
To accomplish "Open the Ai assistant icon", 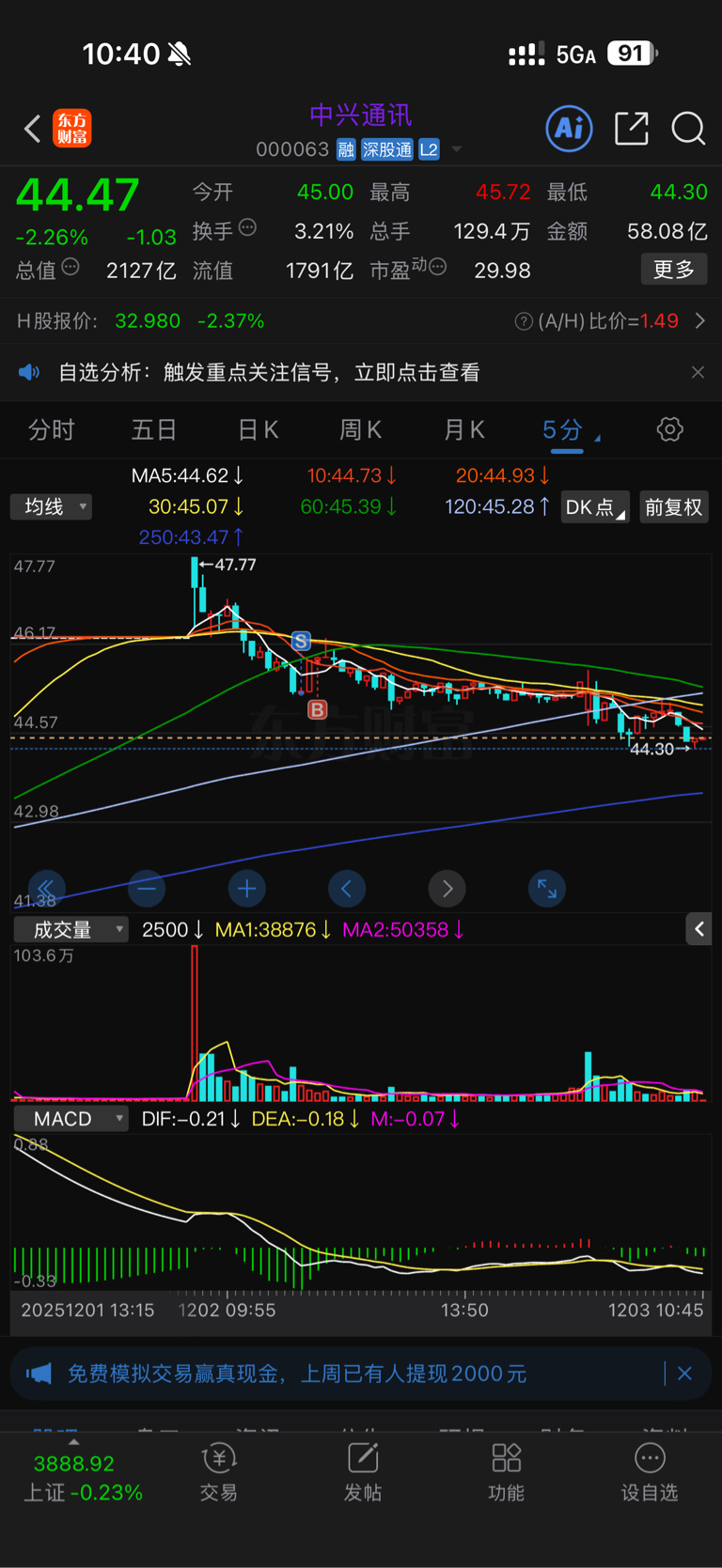I will click(570, 128).
